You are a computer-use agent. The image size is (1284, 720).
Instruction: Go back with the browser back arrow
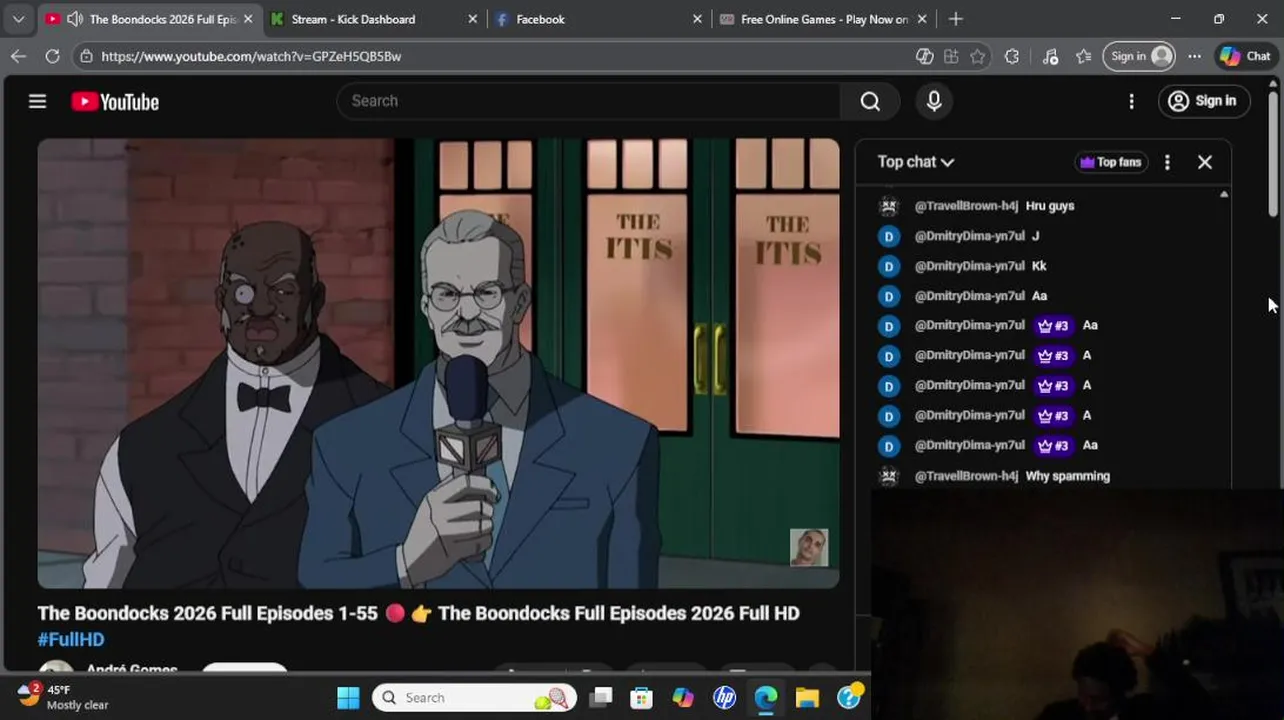coord(18,56)
